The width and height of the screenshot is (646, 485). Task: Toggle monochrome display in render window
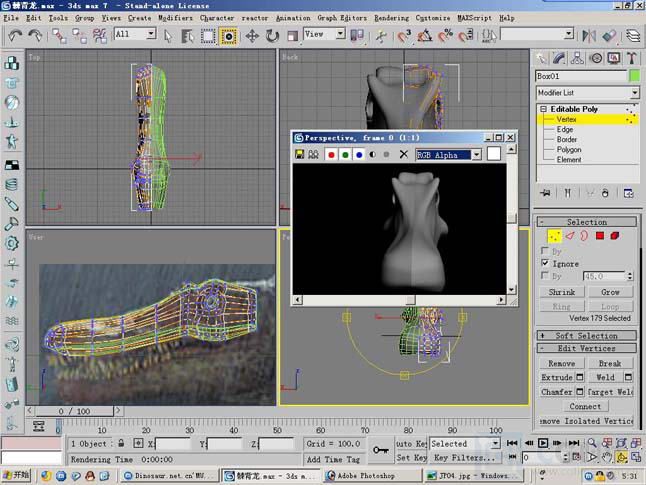(x=386, y=155)
